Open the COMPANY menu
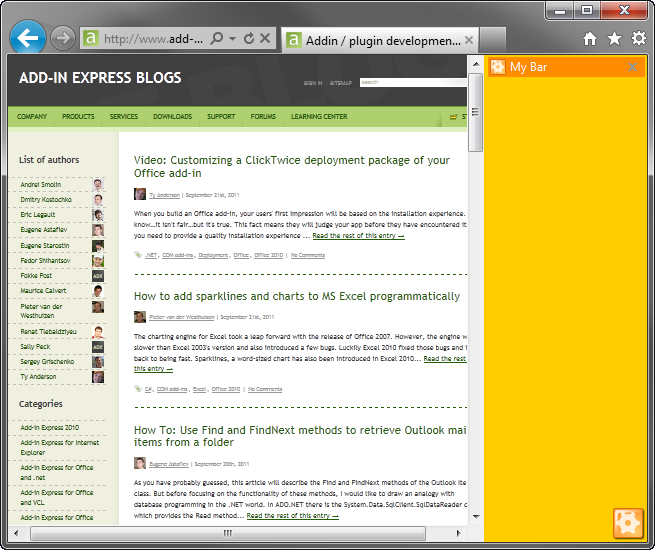The height and width of the screenshot is (550, 655). [32, 117]
